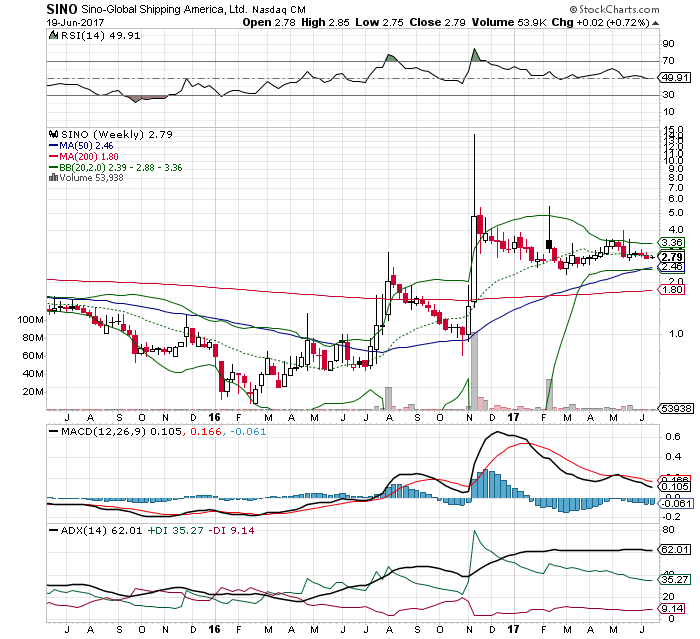Viewport: 700px width, 639px height.
Task: Click the Open 2.78 value
Action: click(x=269, y=22)
